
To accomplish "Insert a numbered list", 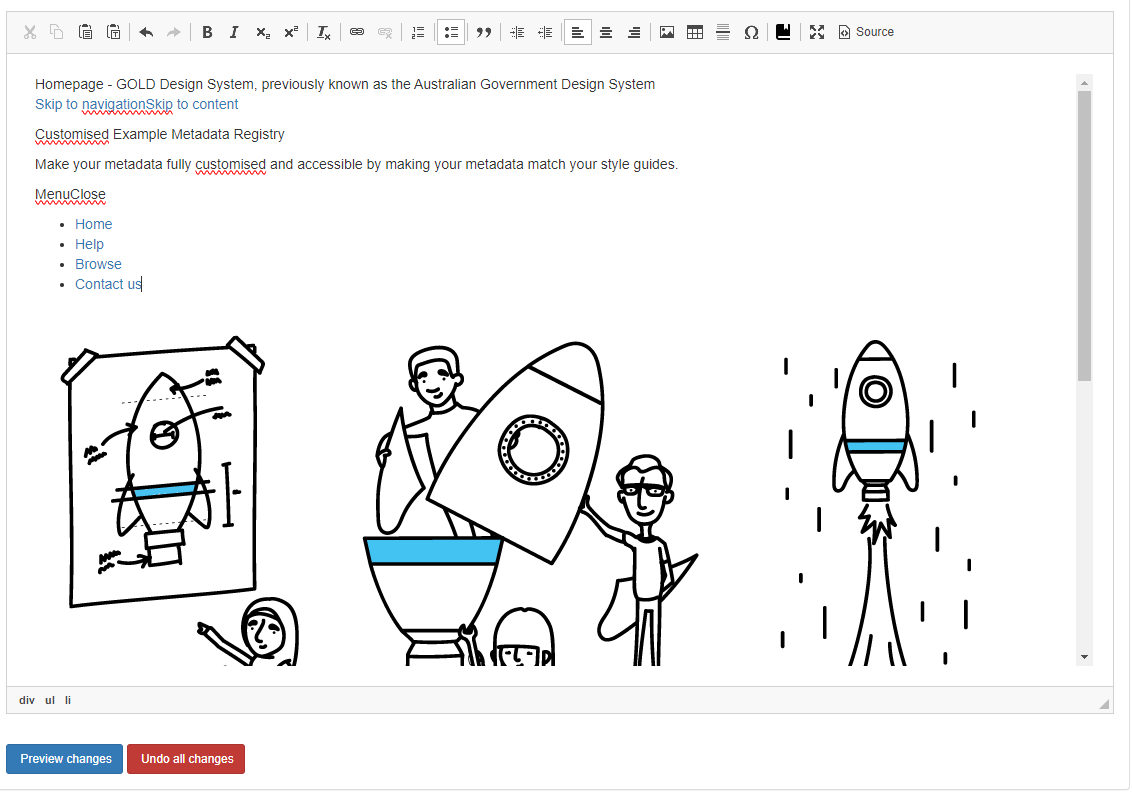I will click(418, 32).
